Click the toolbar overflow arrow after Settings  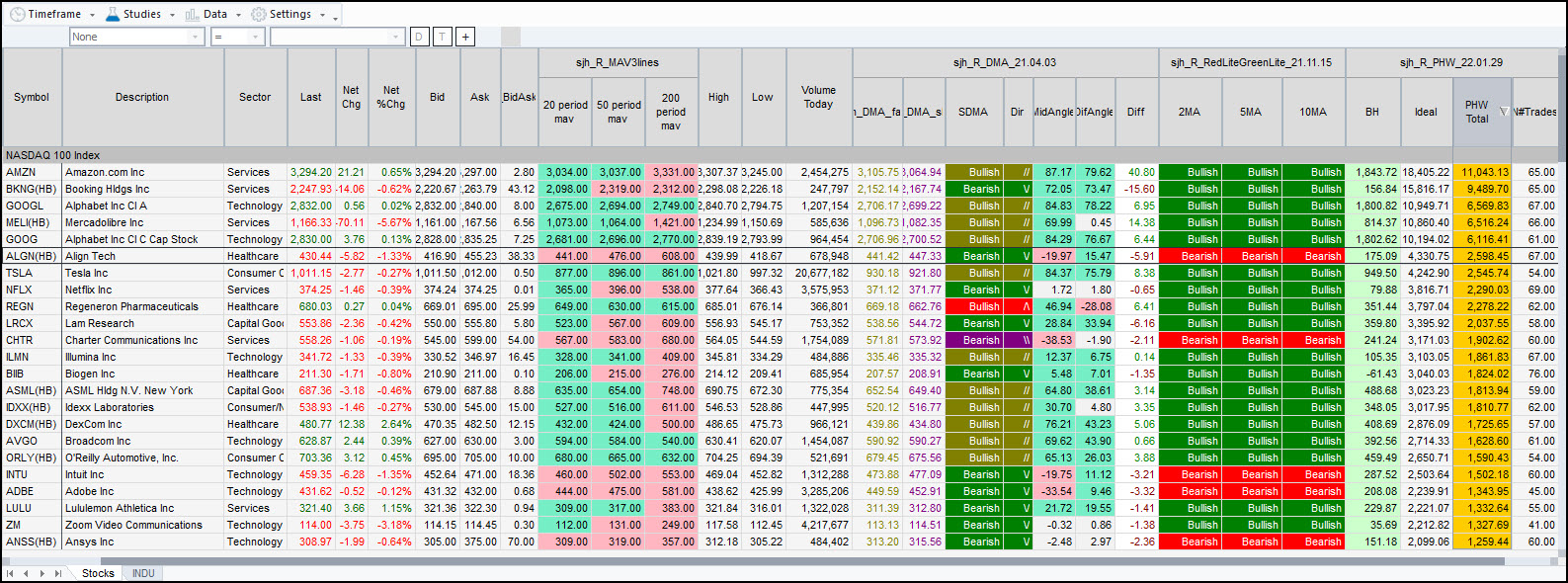[336, 17]
